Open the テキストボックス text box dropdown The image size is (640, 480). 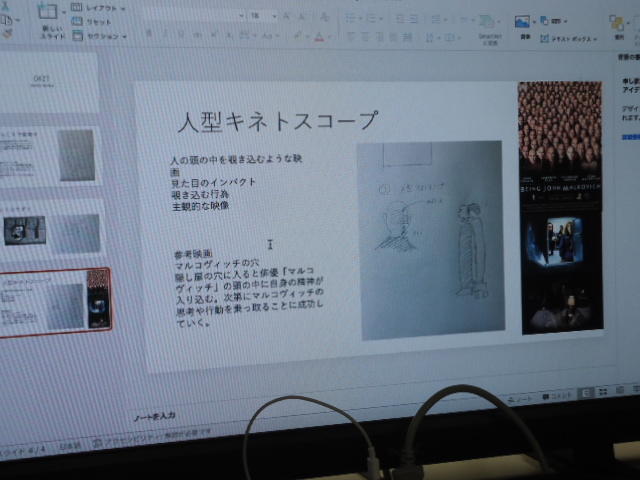pyautogui.click(x=568, y=39)
